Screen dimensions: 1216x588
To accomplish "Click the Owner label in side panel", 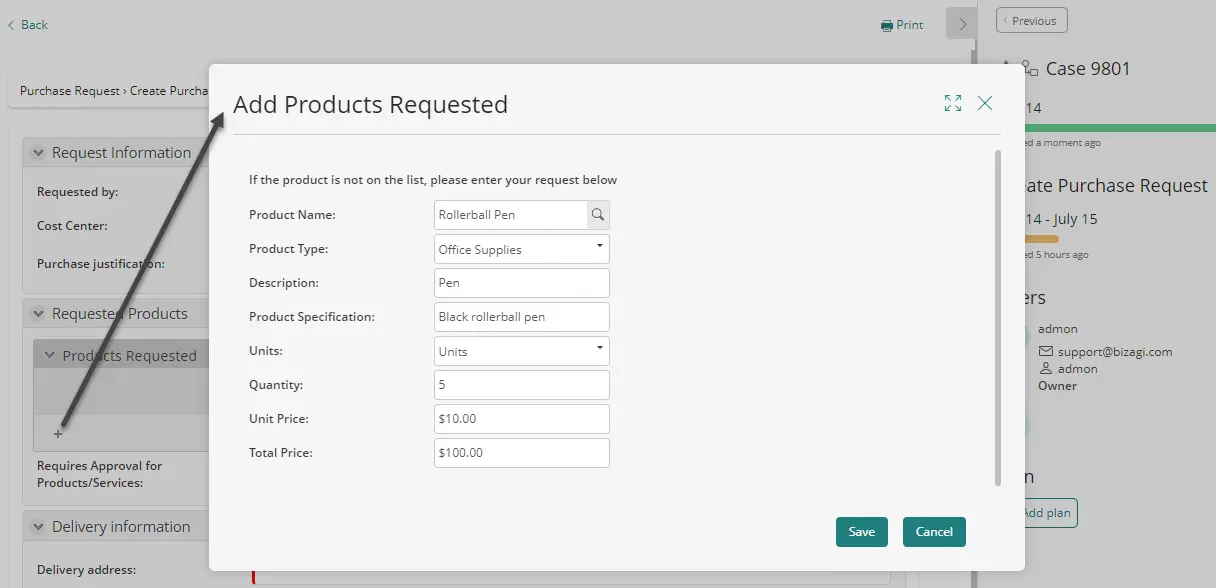I will coord(1057,386).
